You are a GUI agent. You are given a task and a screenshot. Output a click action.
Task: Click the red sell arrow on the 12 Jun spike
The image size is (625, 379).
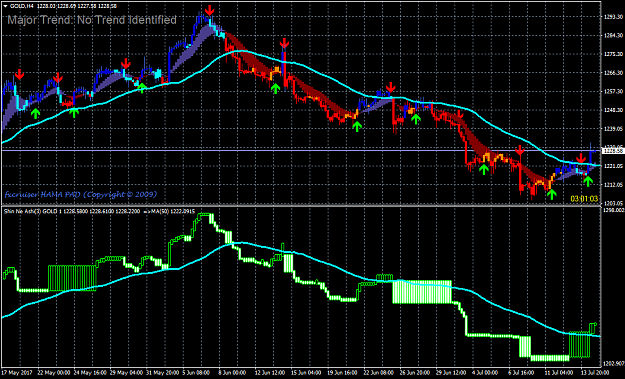click(284, 43)
